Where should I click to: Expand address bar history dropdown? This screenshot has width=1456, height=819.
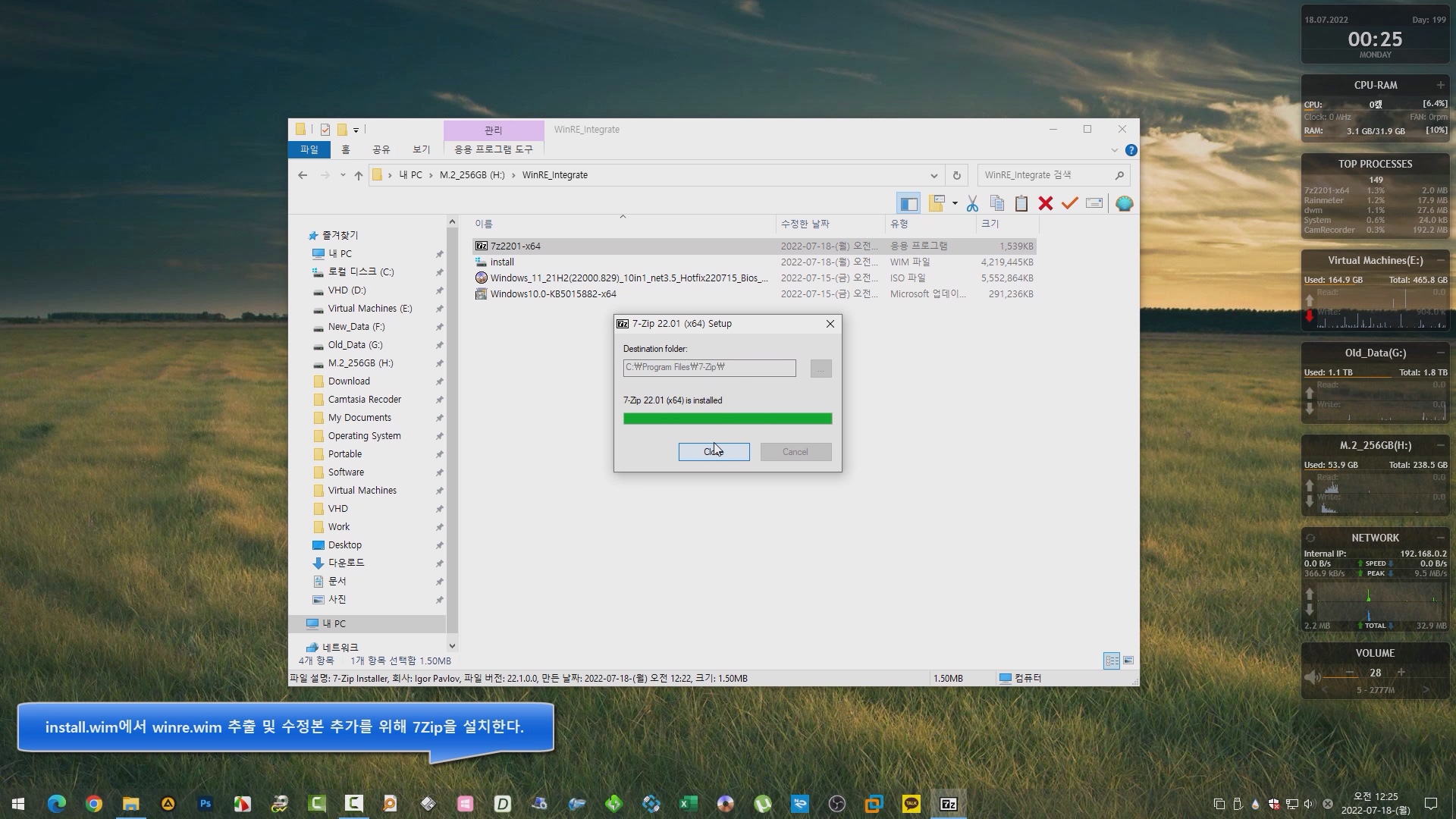point(934,175)
